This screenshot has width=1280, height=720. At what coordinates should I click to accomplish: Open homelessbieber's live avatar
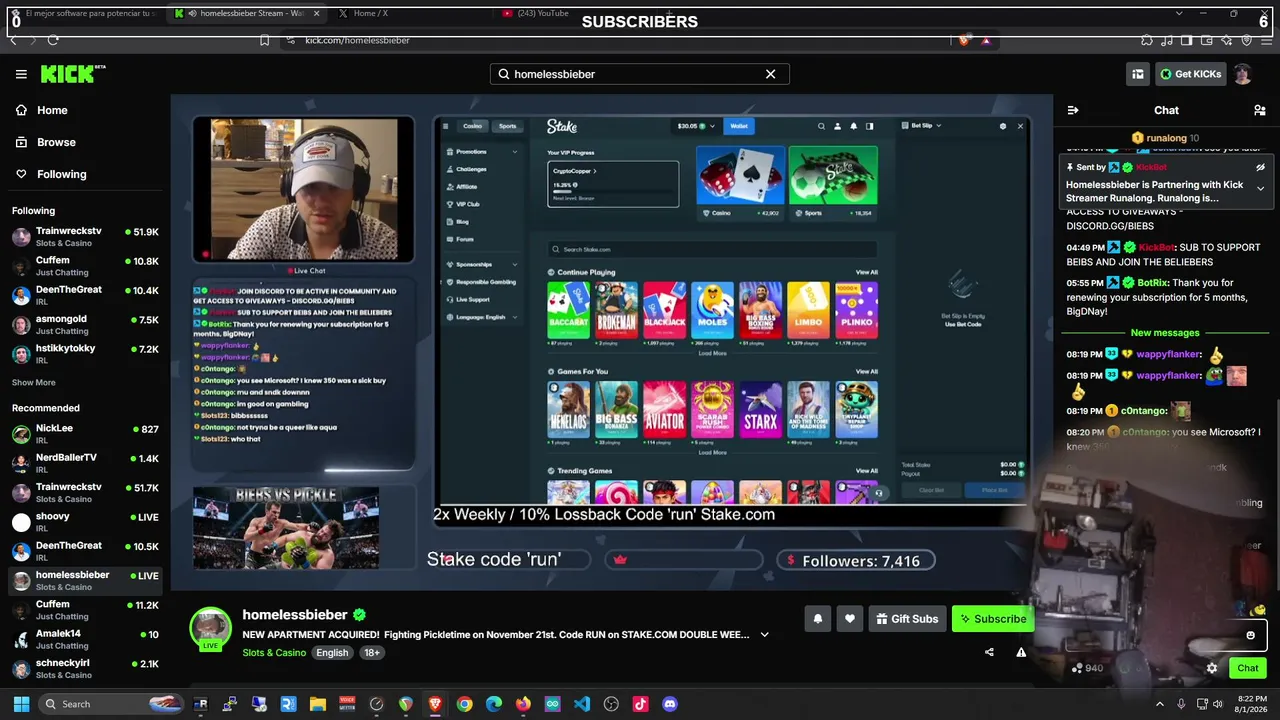[x=211, y=629]
